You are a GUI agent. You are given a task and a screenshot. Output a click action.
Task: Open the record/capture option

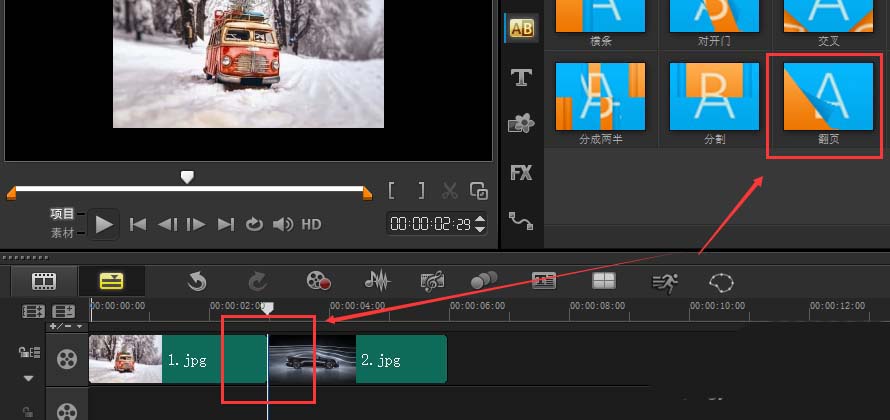[x=318, y=281]
